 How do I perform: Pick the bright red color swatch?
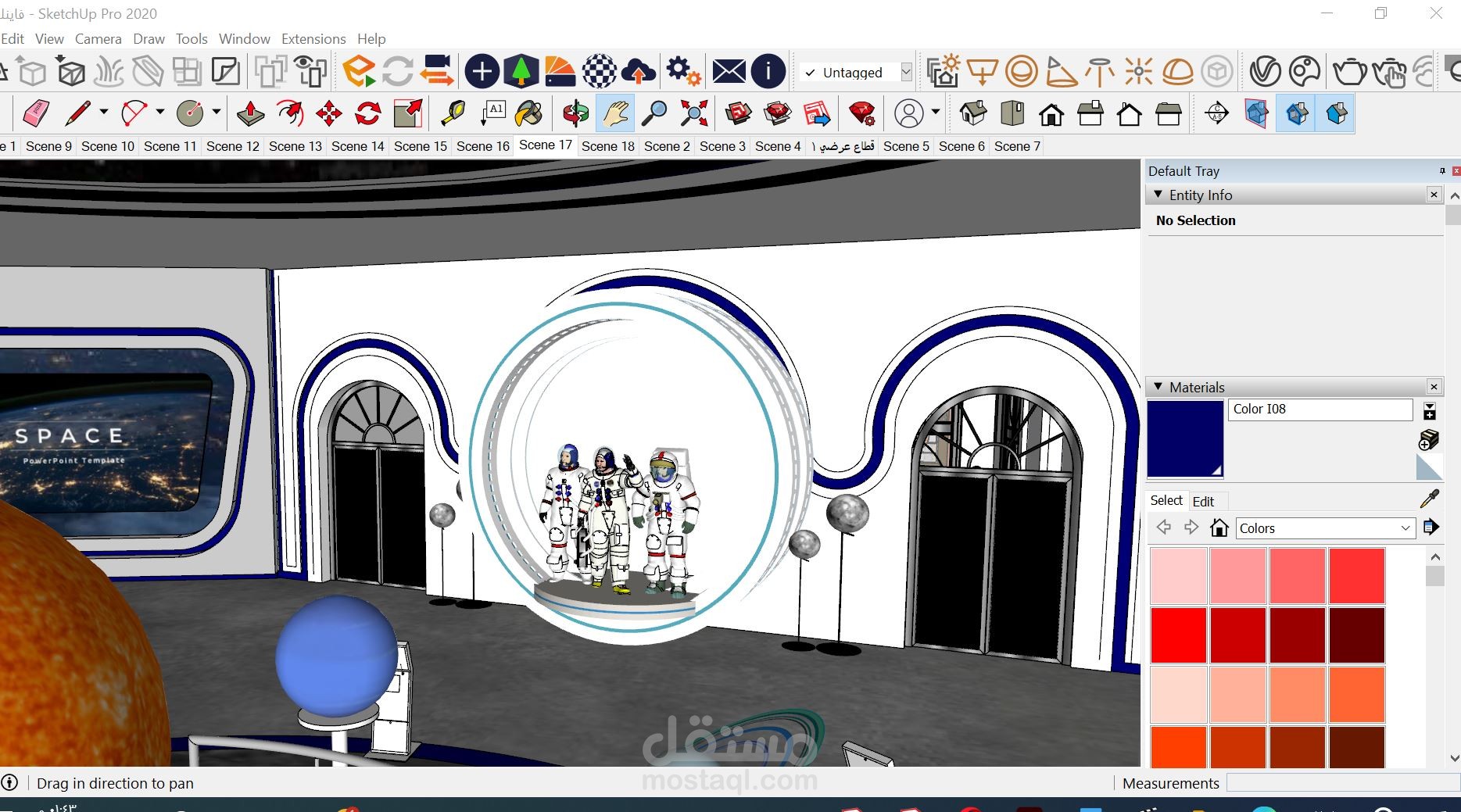coord(1178,635)
